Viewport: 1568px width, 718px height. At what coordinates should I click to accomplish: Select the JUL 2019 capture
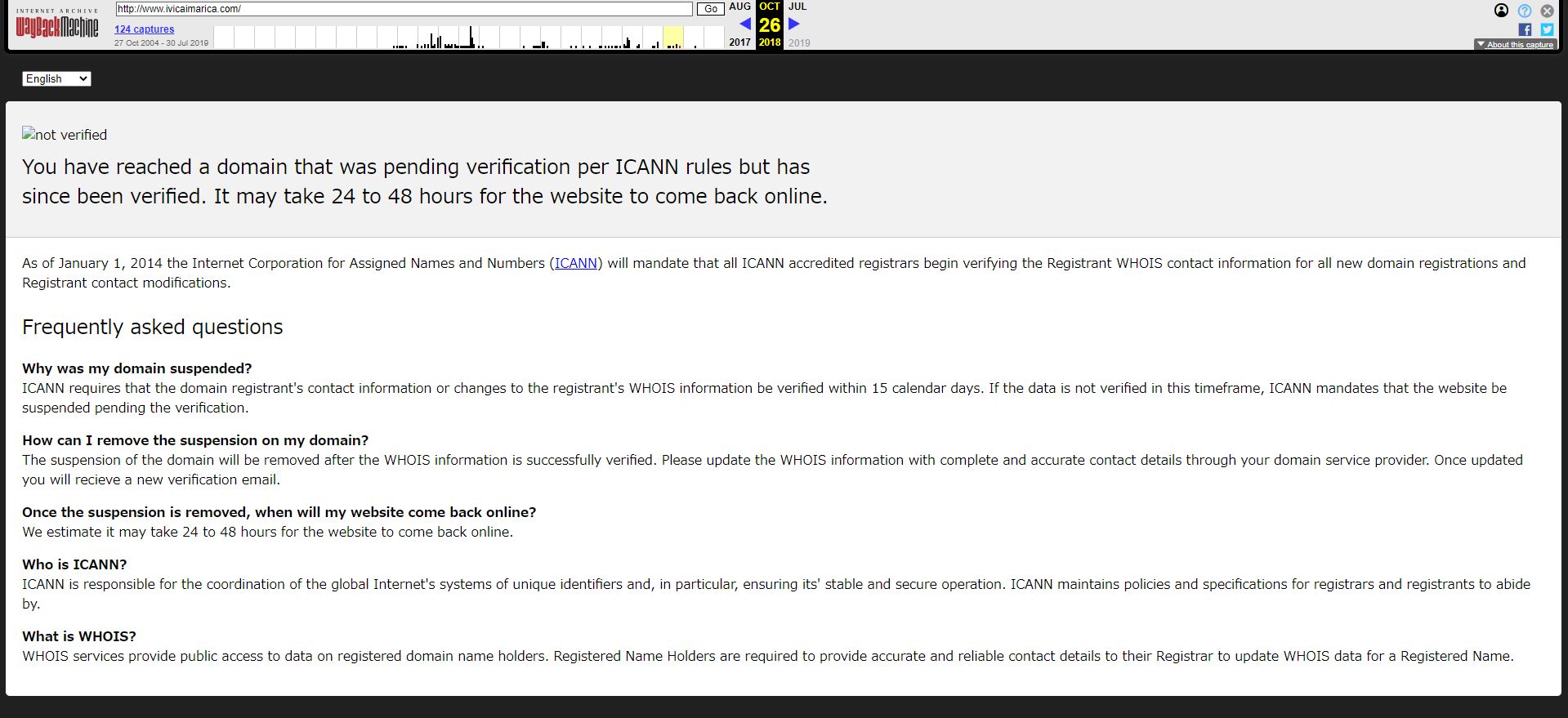click(x=797, y=7)
